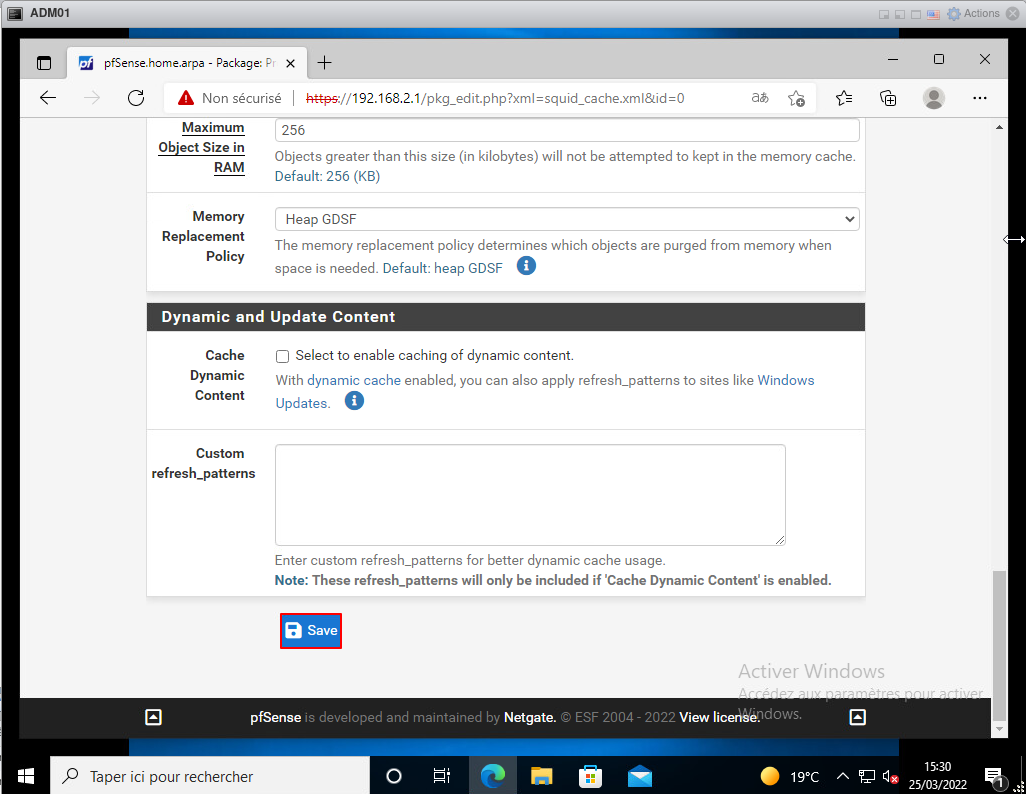Screen dimensions: 1026x794
Task: Open the Edge settings ellipsis menu
Action: [980, 98]
